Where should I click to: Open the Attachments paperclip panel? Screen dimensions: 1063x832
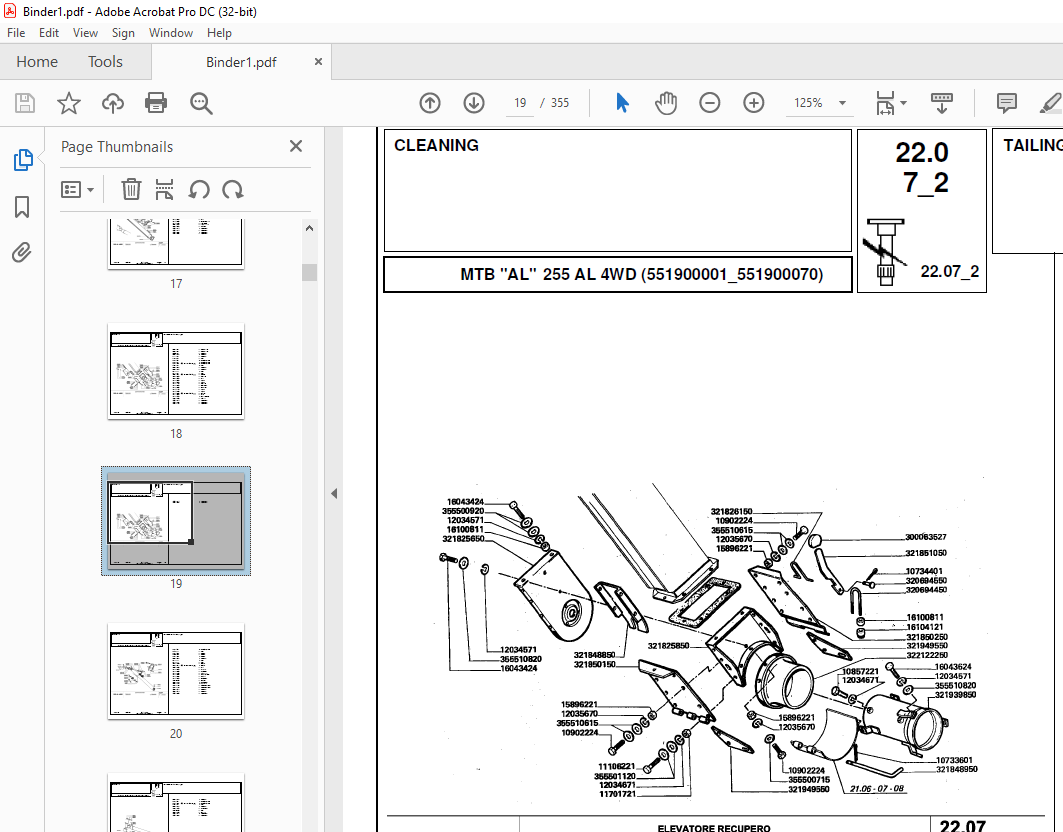tap(22, 253)
